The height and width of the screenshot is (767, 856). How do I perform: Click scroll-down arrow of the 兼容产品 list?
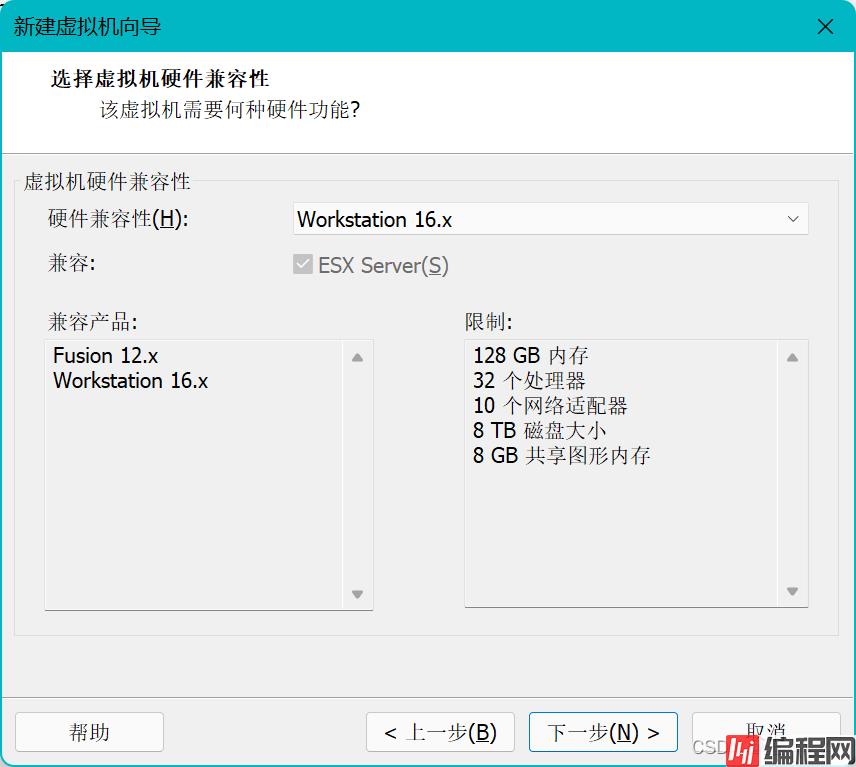pos(357,594)
